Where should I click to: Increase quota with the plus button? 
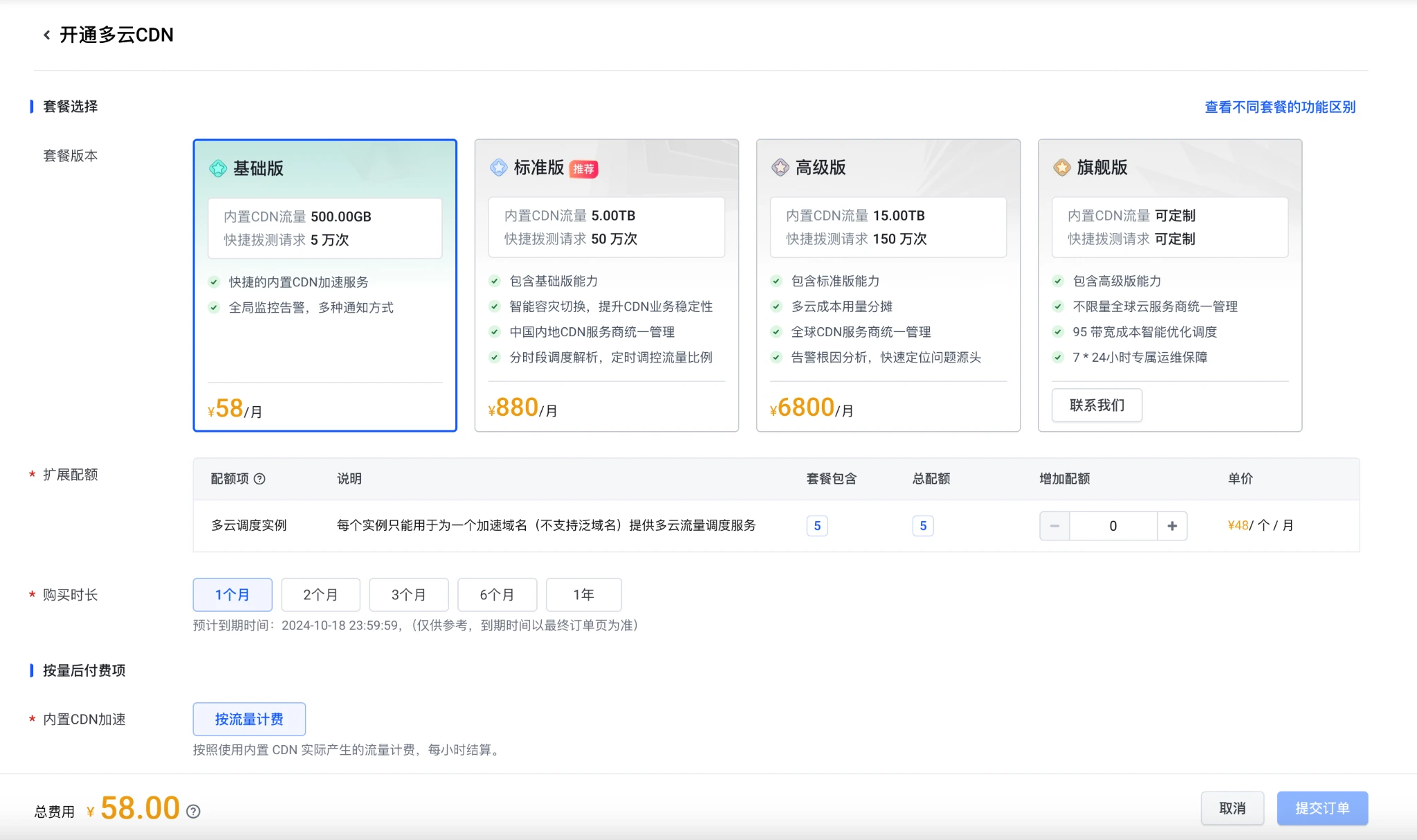[1172, 526]
